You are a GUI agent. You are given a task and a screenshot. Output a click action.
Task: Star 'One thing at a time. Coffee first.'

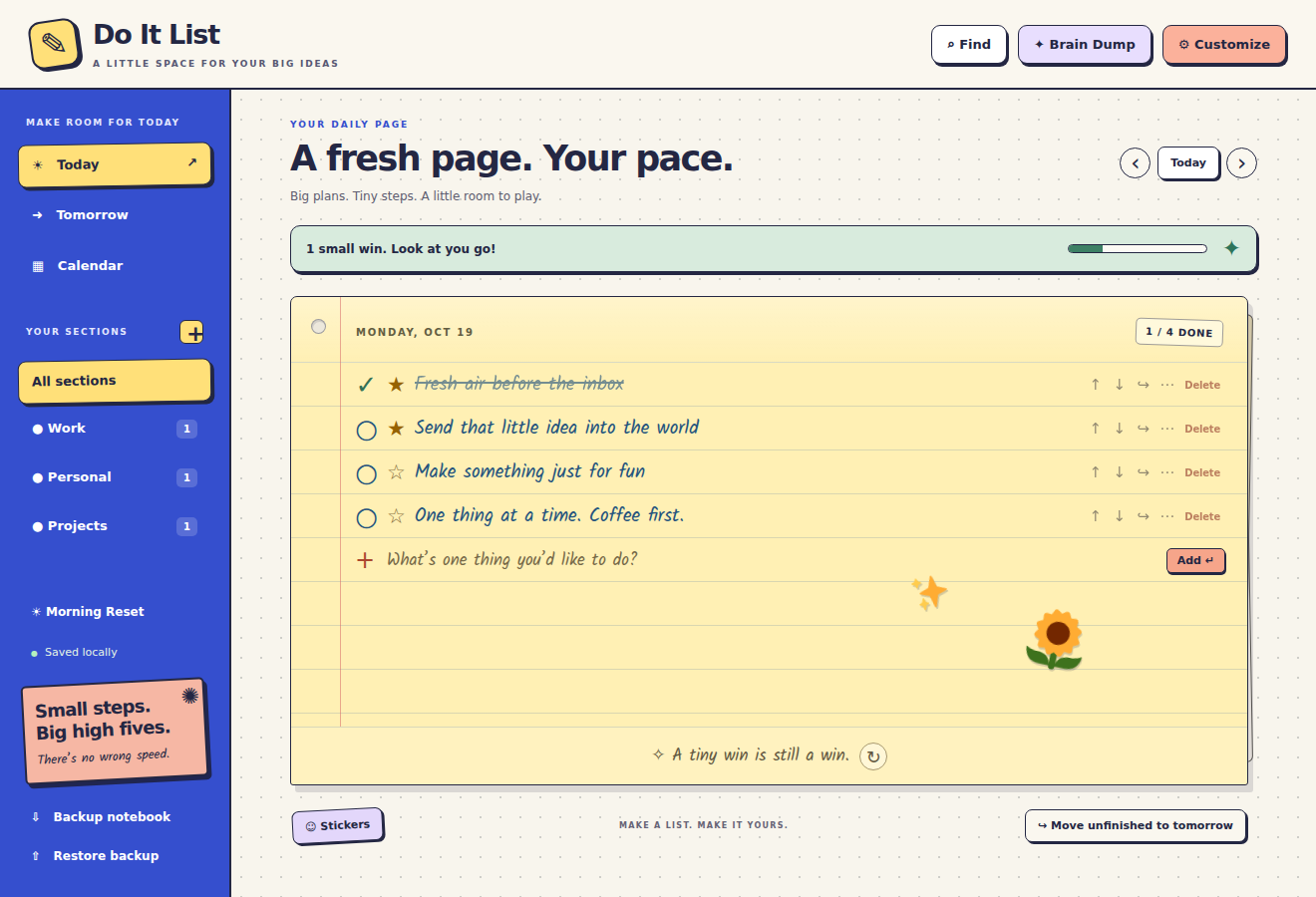click(x=396, y=516)
